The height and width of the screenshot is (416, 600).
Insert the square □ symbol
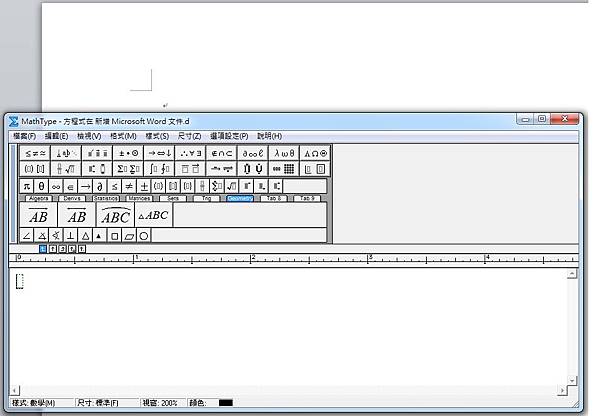pyautogui.click(x=114, y=236)
